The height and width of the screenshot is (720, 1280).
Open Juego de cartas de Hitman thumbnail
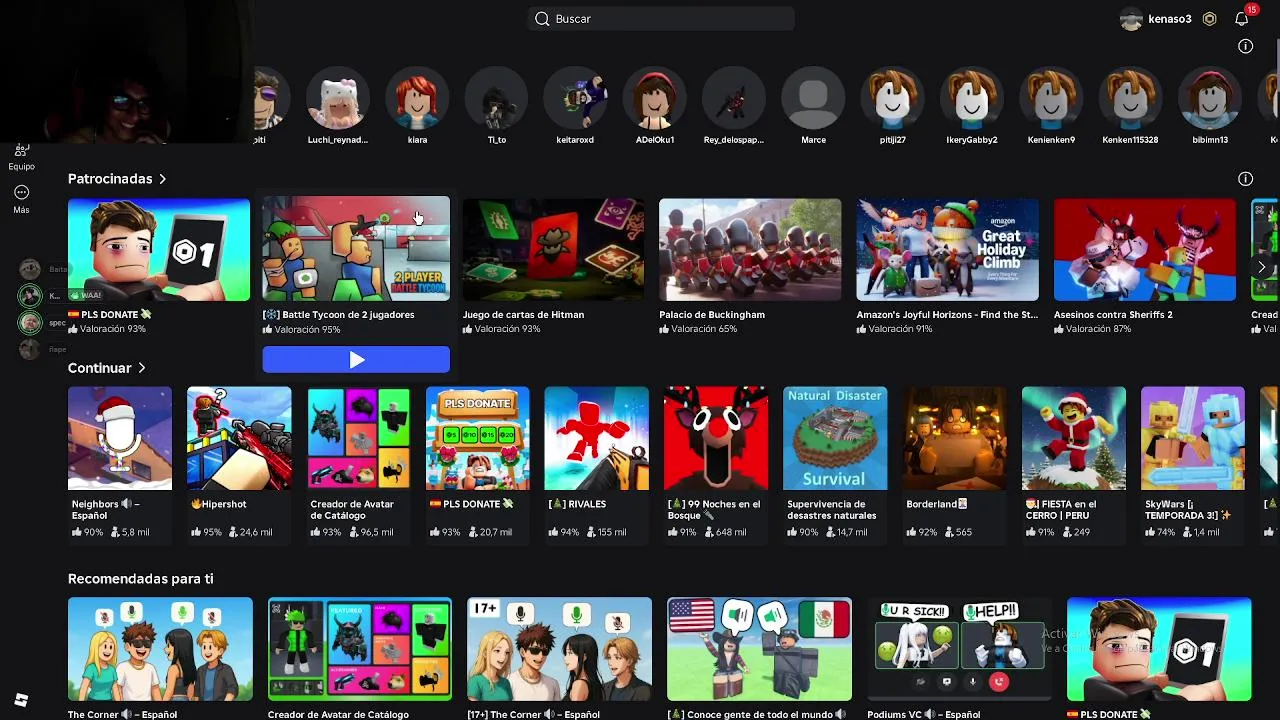[x=553, y=250]
